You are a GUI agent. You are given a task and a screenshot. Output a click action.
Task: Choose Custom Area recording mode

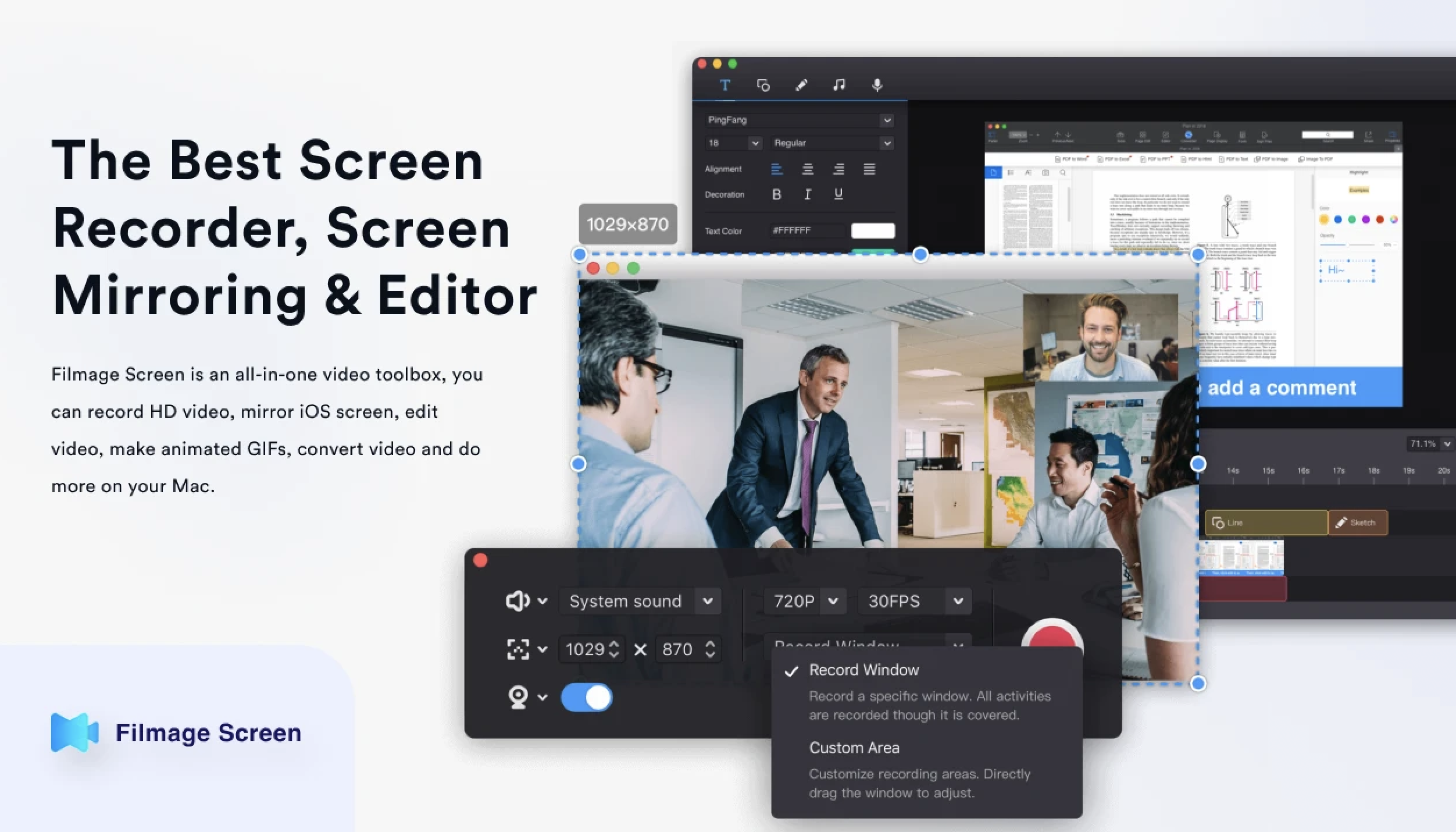point(854,748)
